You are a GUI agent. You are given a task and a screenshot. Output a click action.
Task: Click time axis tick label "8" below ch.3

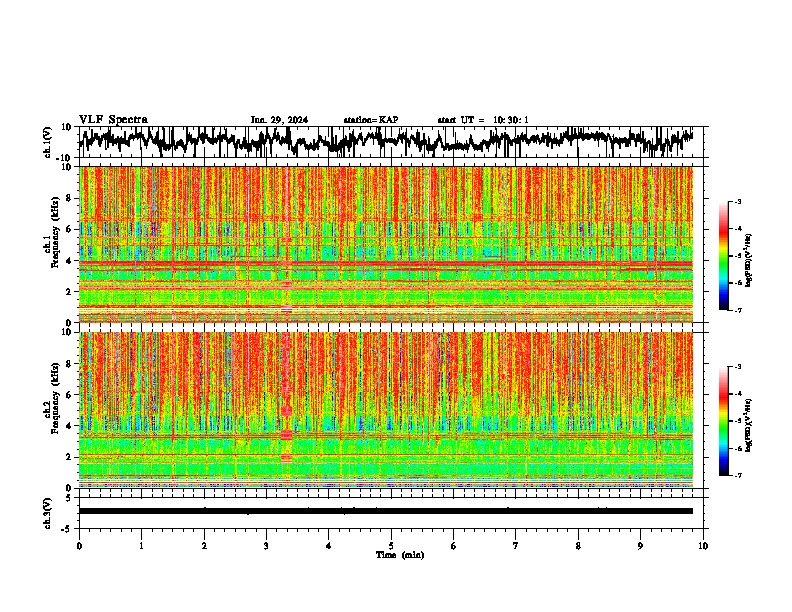pyautogui.click(x=578, y=546)
